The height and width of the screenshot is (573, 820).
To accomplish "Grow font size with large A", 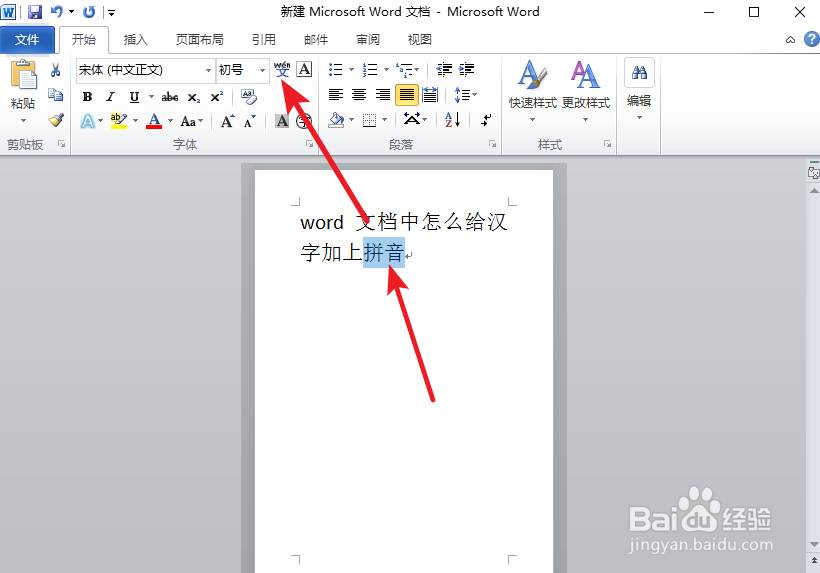I will (227, 121).
